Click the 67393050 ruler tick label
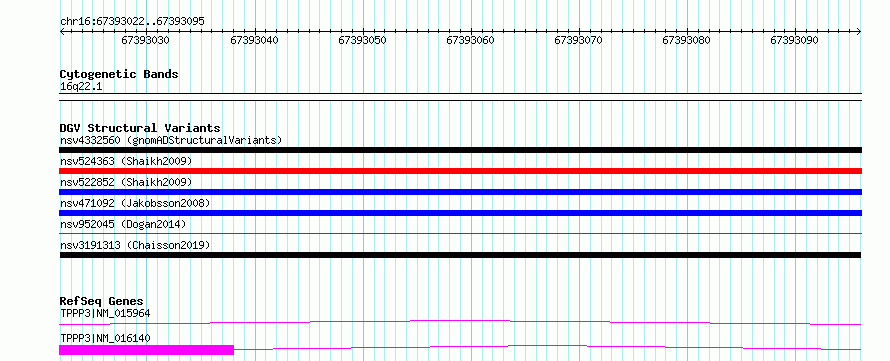The width and height of the screenshot is (890, 361). [362, 40]
